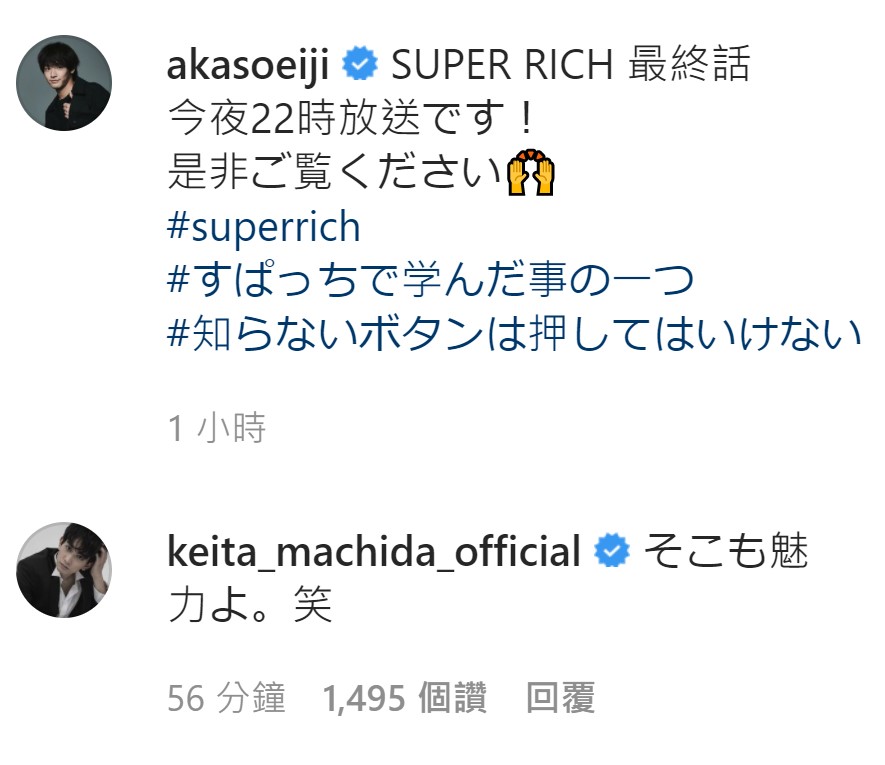Click 回覆 to reply to comment

click(560, 698)
